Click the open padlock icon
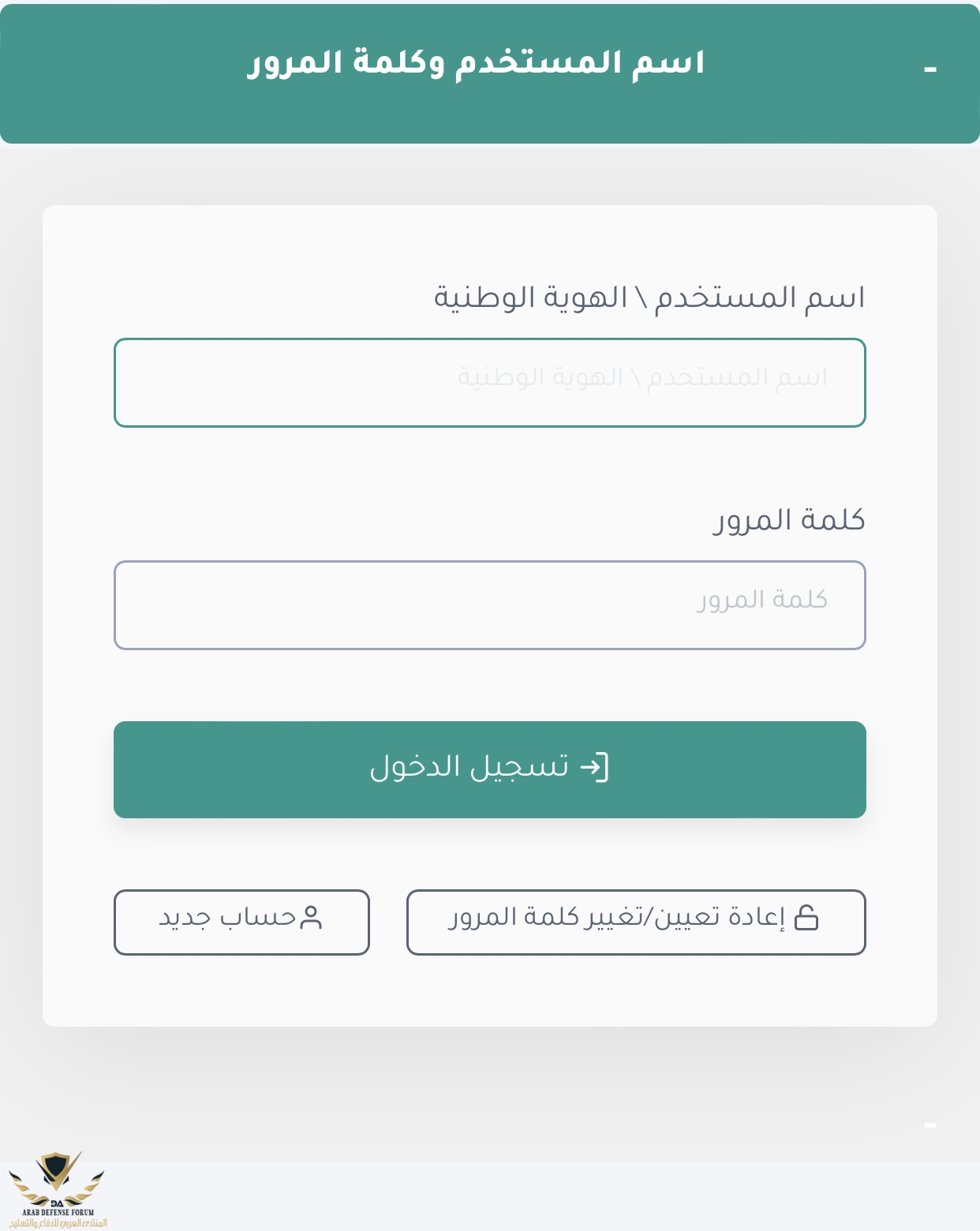The image size is (980, 1231). pos(806,917)
